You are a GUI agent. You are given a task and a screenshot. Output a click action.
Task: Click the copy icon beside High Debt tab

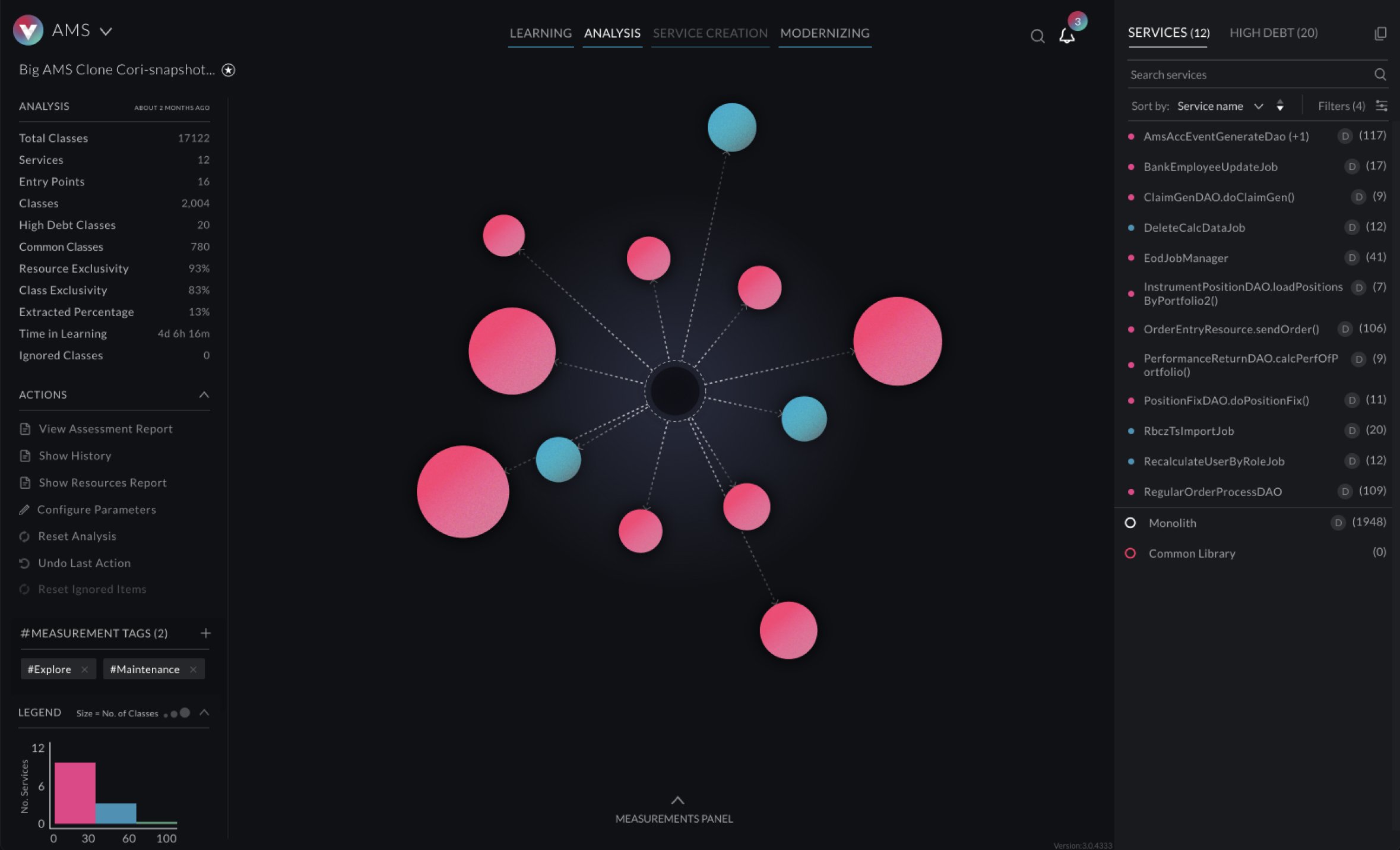[1380, 34]
